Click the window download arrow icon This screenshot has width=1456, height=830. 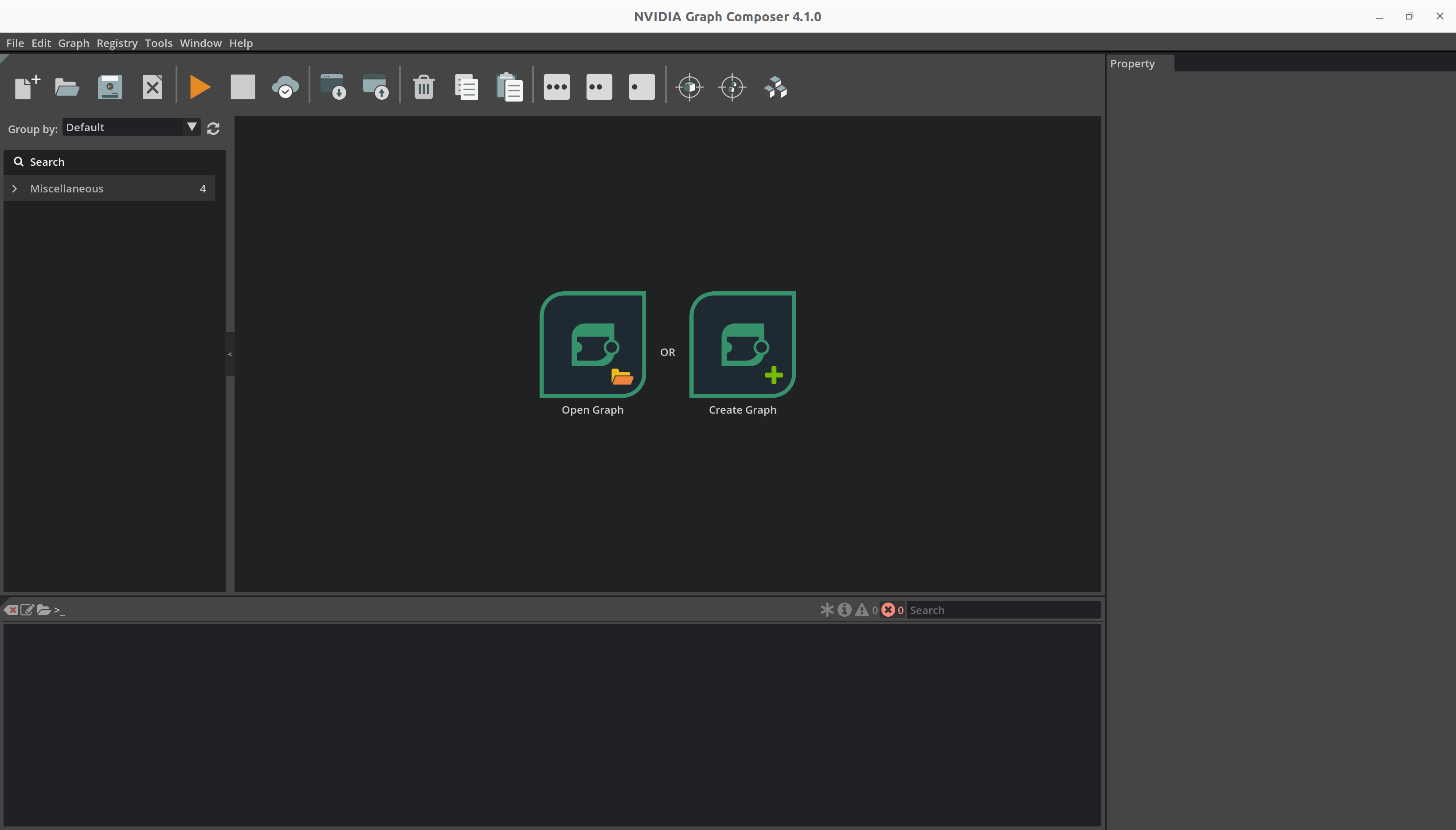333,87
